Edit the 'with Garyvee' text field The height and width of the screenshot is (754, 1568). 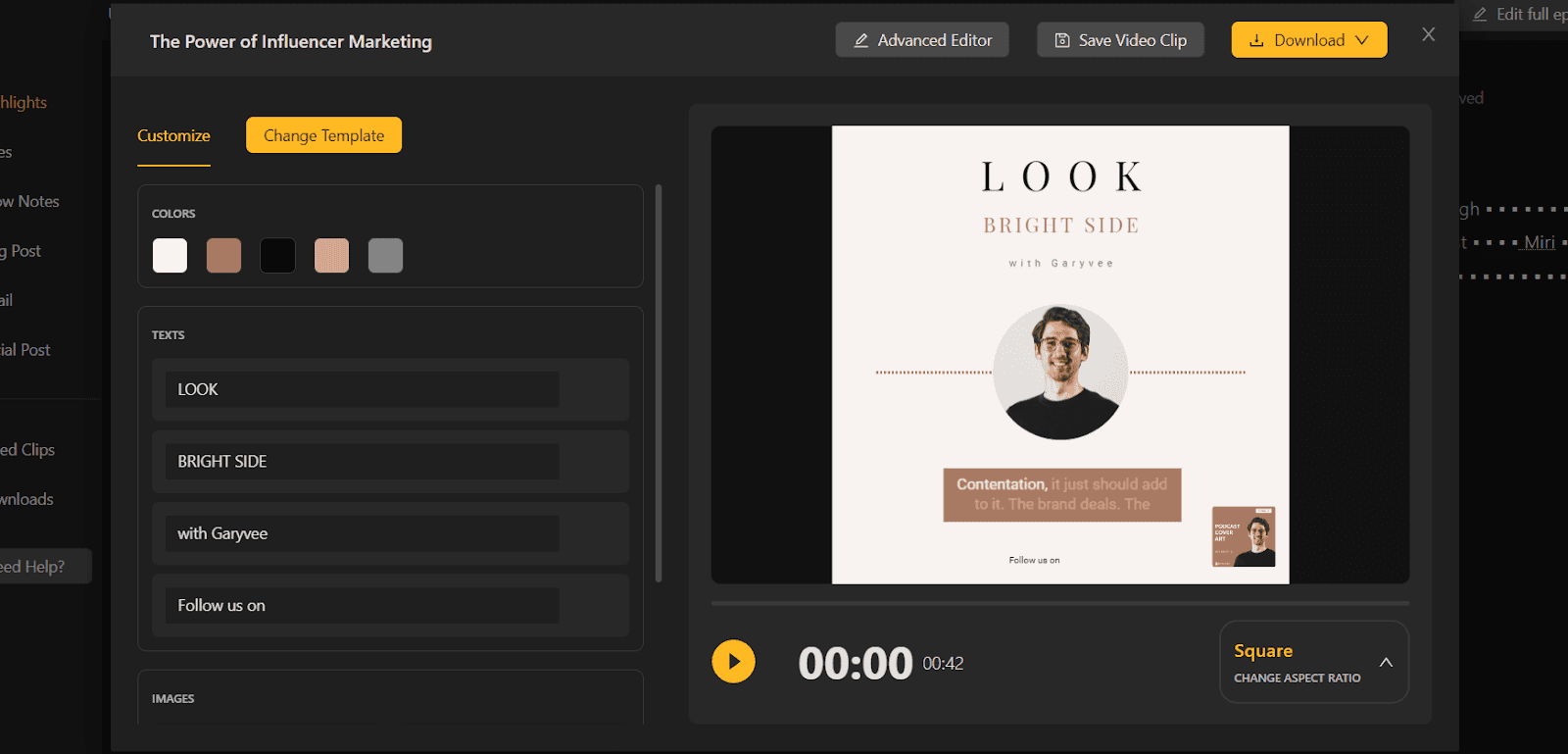(363, 533)
